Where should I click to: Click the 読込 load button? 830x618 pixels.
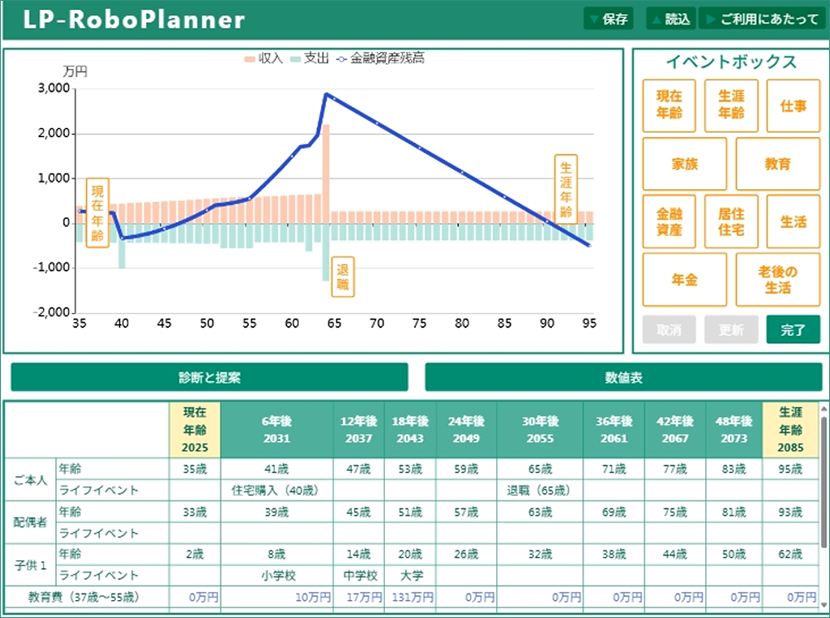[x=671, y=19]
